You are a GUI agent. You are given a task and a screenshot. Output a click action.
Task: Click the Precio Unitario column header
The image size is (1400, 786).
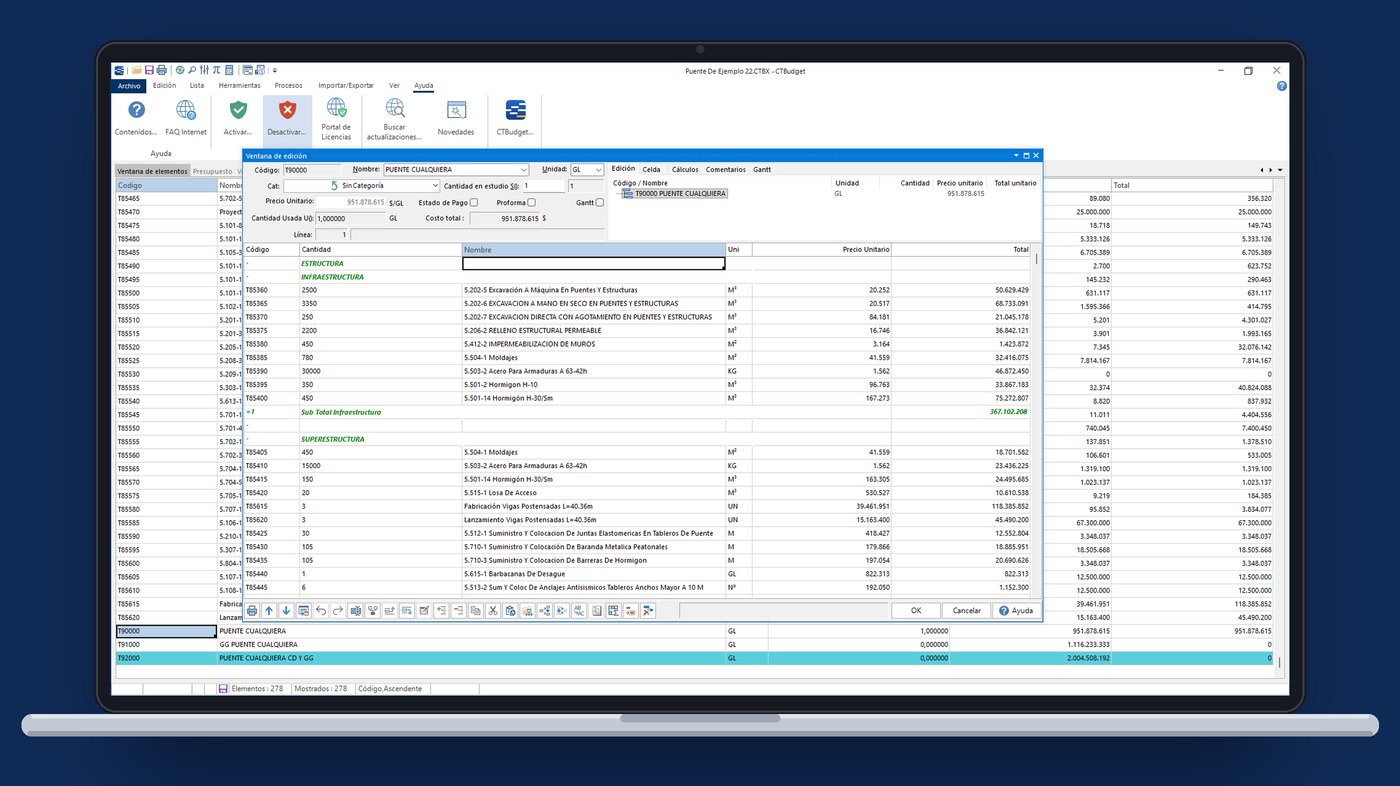tap(821, 249)
